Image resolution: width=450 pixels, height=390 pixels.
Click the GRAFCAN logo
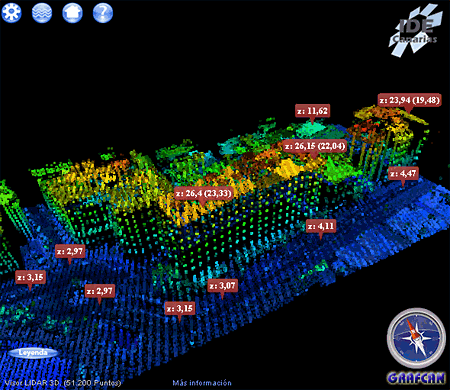(x=416, y=378)
